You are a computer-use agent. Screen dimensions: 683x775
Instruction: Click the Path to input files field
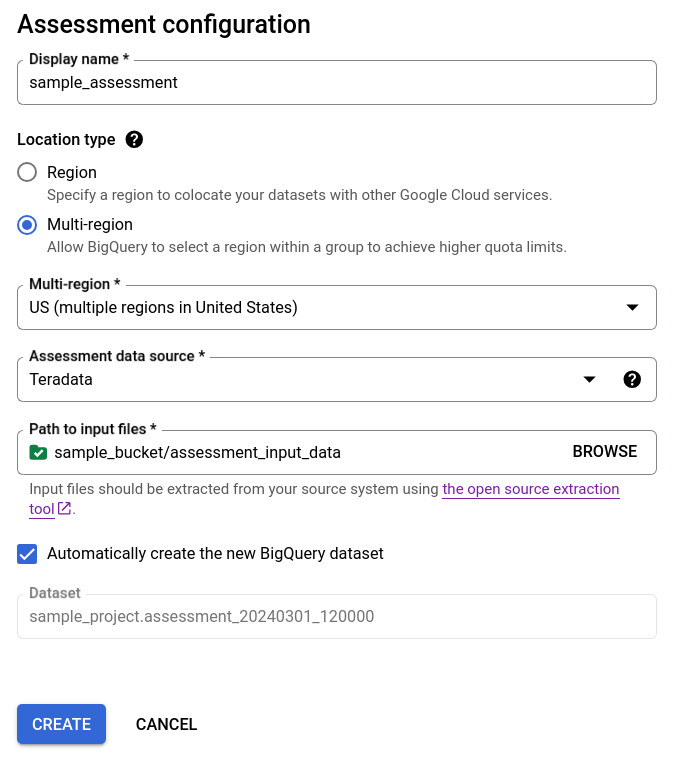(x=300, y=452)
